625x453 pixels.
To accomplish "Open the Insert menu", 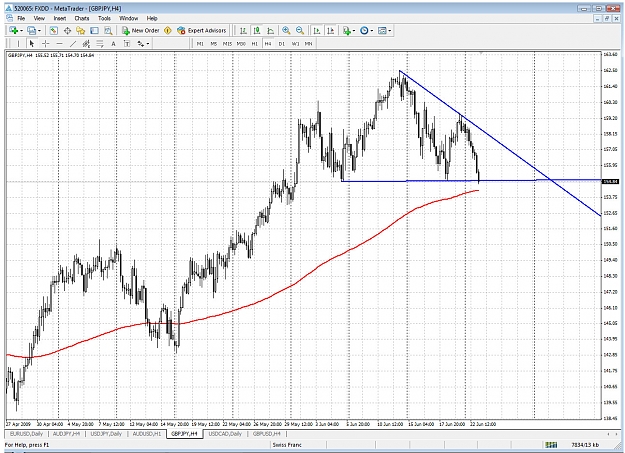I will pos(60,18).
